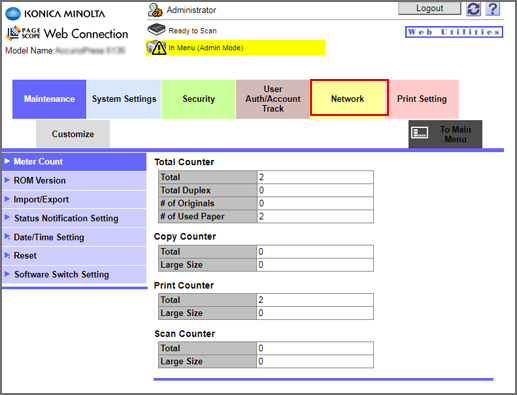Open the Print Setting tab
Screen dimensions: 517x395
point(422,99)
